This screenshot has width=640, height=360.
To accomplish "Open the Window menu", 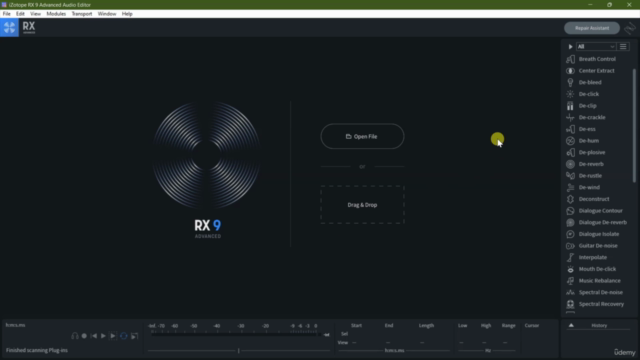I will [107, 14].
